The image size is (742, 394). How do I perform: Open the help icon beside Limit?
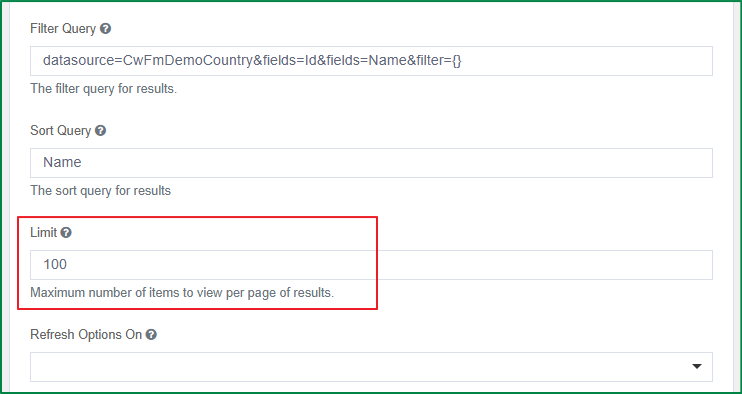[66, 233]
